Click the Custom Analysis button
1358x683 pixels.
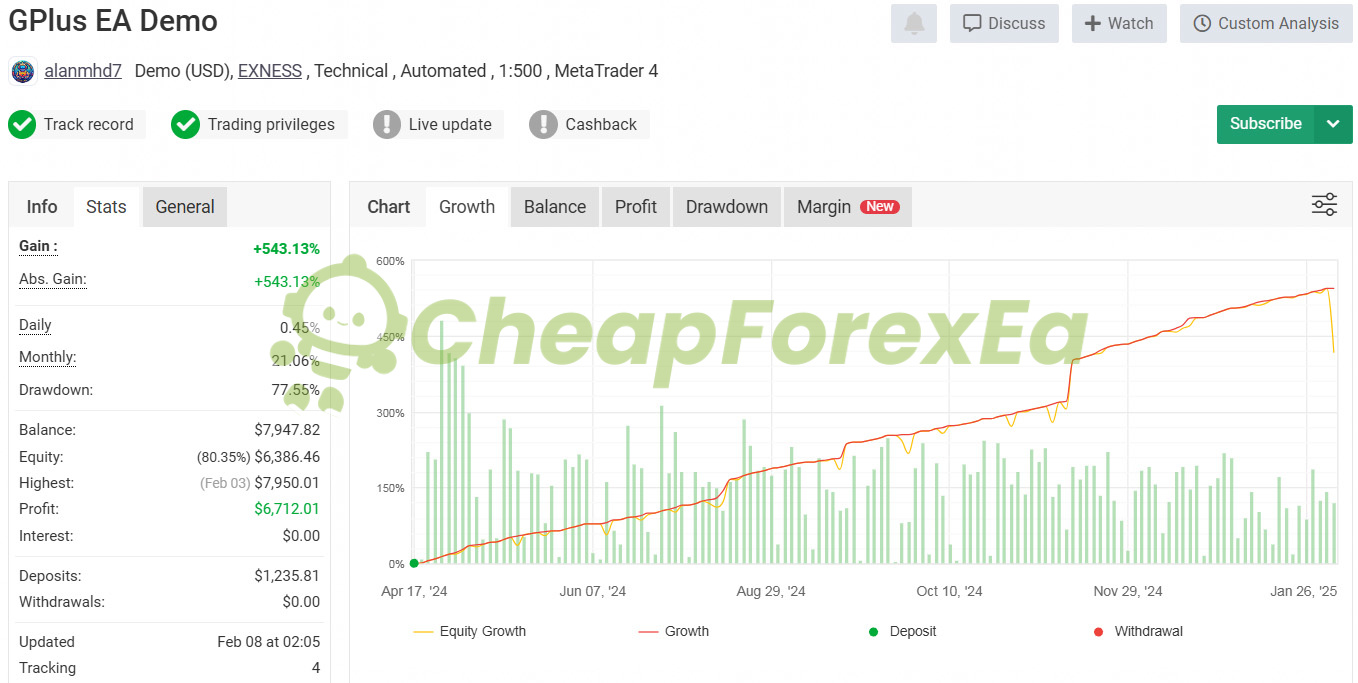coord(1266,24)
